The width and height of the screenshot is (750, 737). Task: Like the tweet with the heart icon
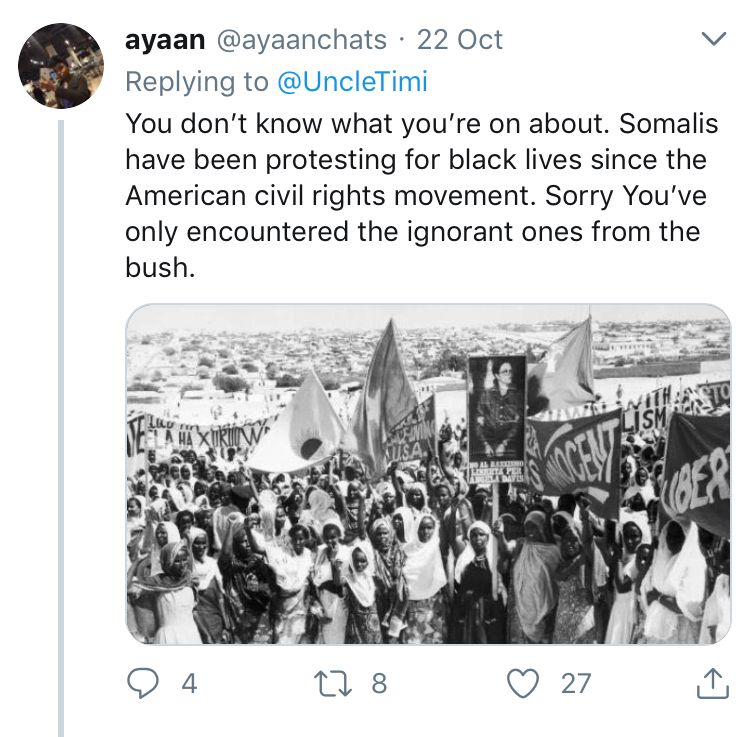tap(523, 684)
